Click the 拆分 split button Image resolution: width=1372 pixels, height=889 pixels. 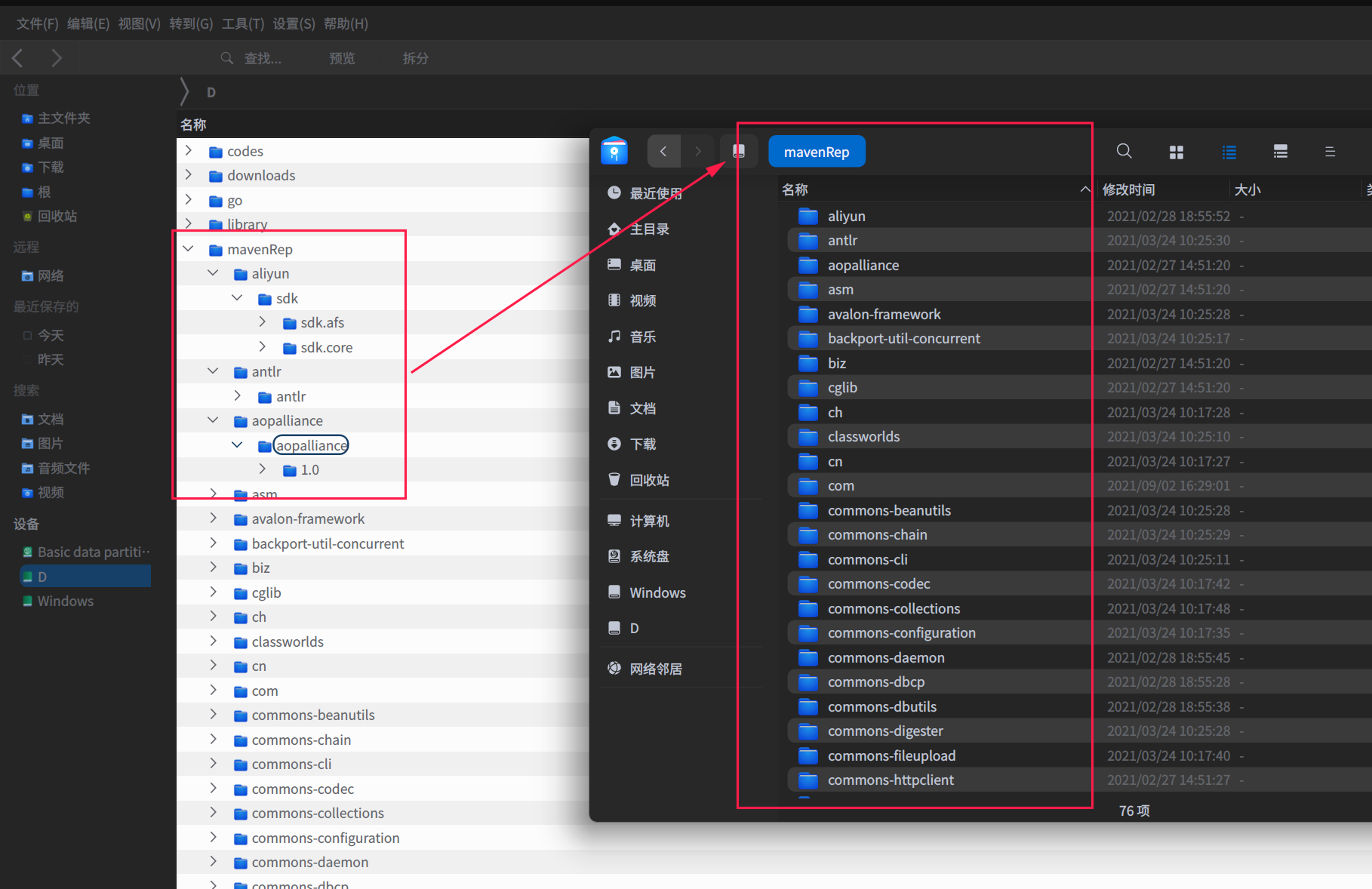(x=415, y=58)
